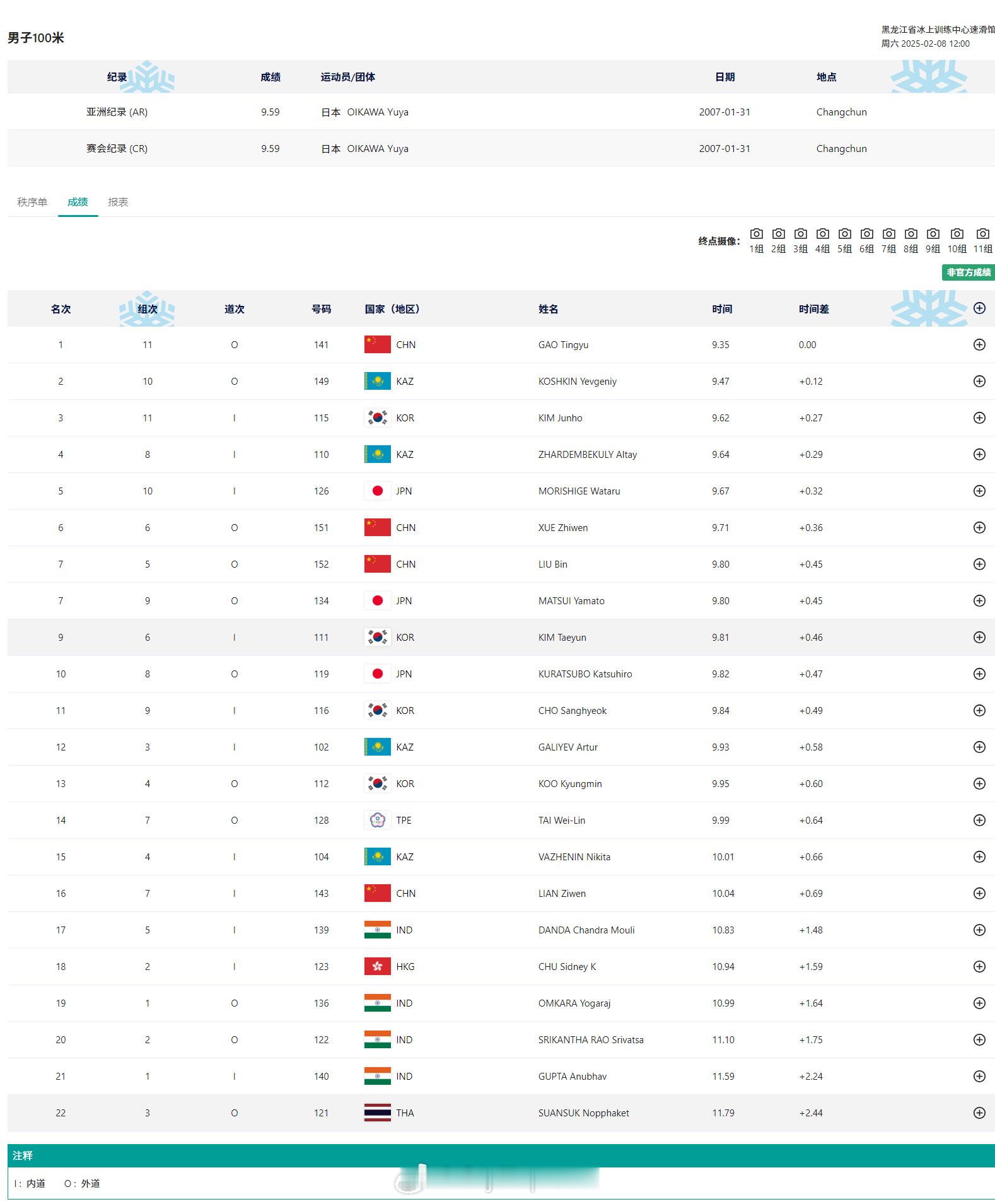
Task: Open finish camera for 4组
Action: [822, 240]
